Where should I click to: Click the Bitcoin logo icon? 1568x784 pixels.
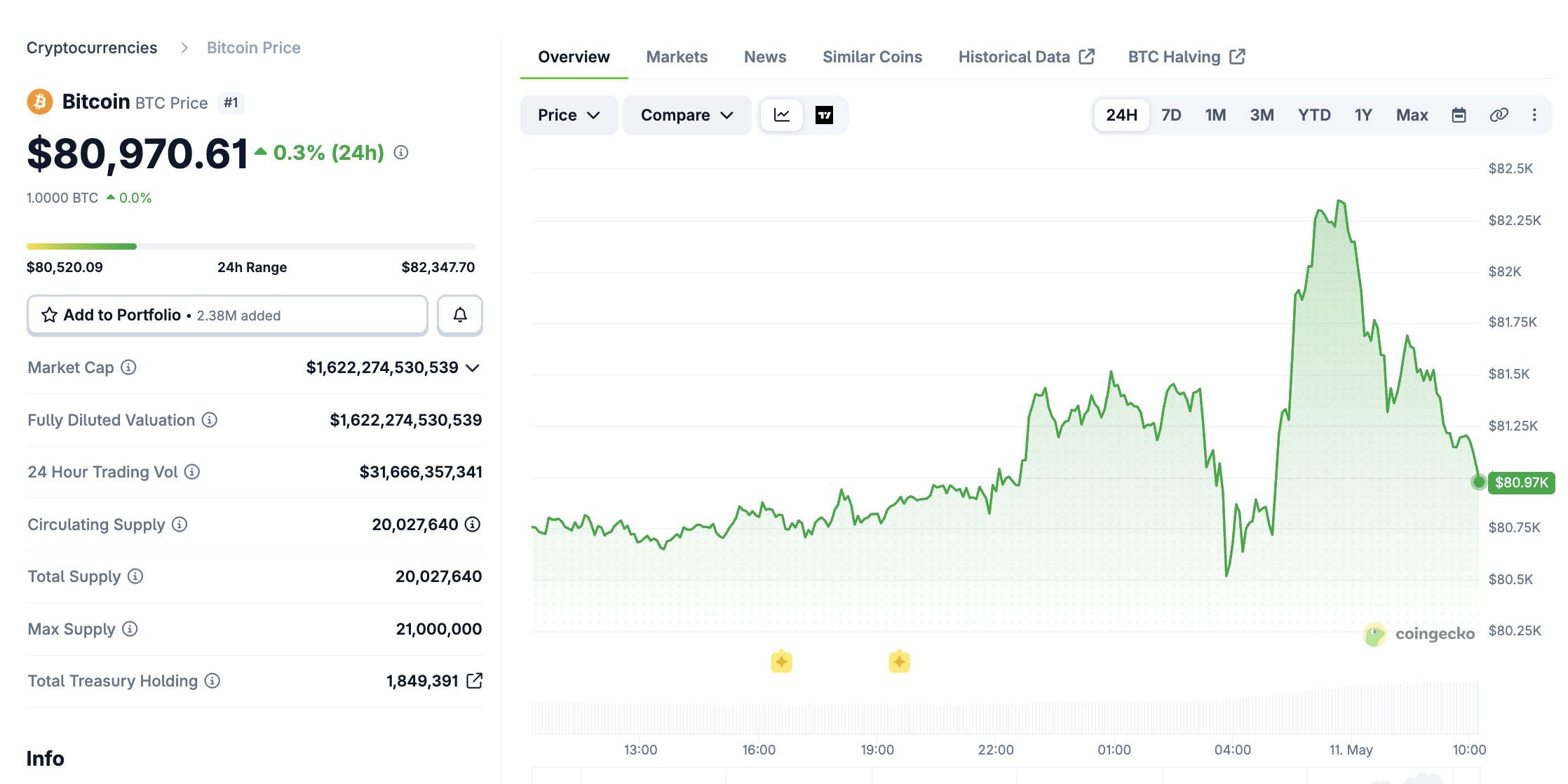pos(40,102)
